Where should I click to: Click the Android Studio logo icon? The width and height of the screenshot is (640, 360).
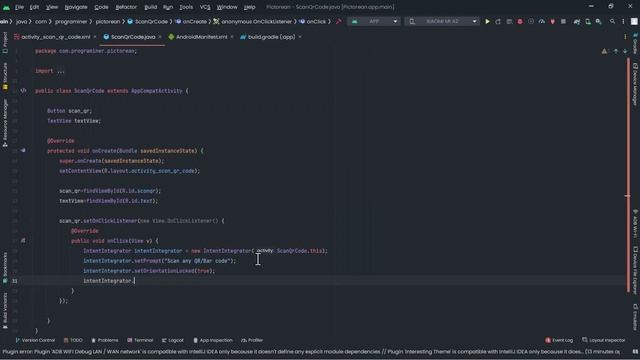pyautogui.click(x=6, y=7)
